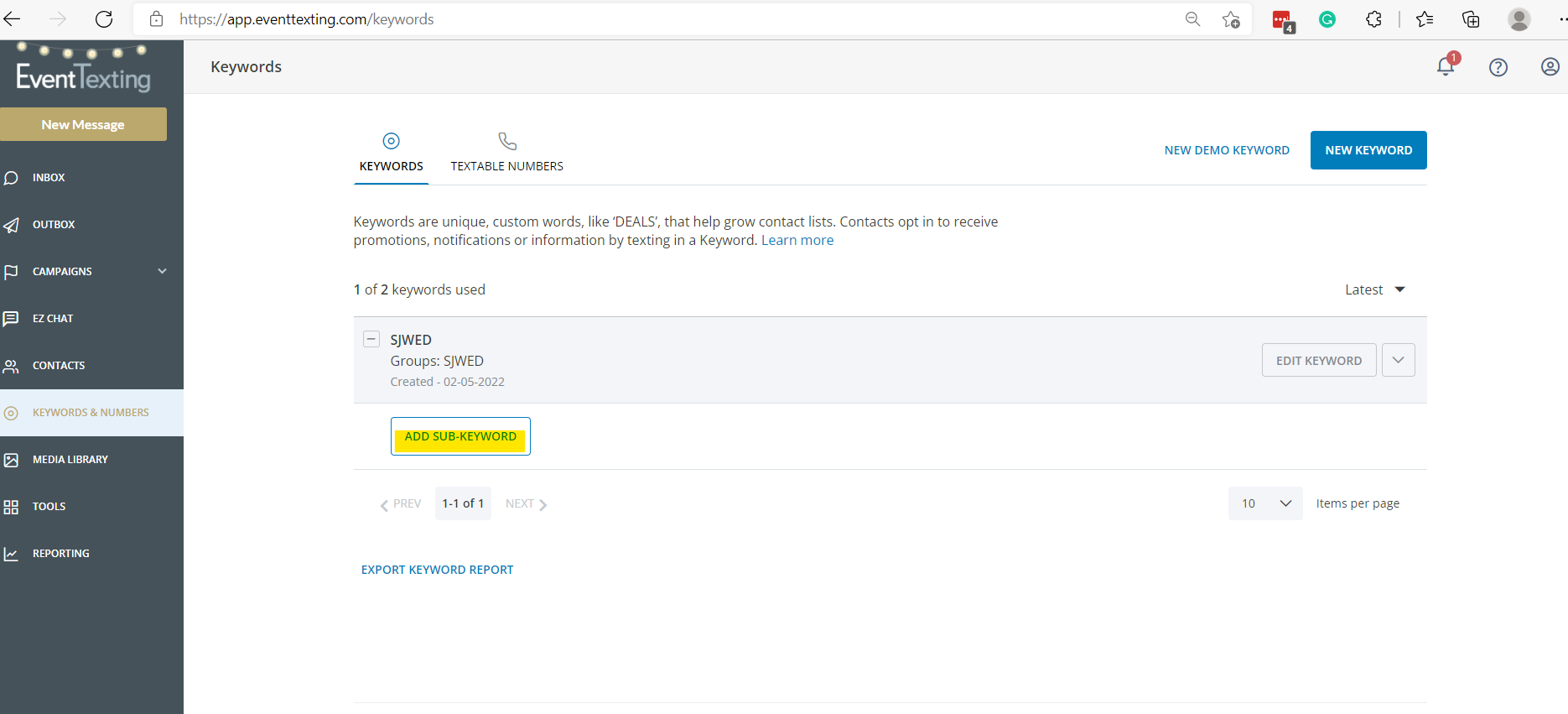The height and width of the screenshot is (714, 1568).
Task: Open notifications bell icon
Action: [x=1446, y=65]
